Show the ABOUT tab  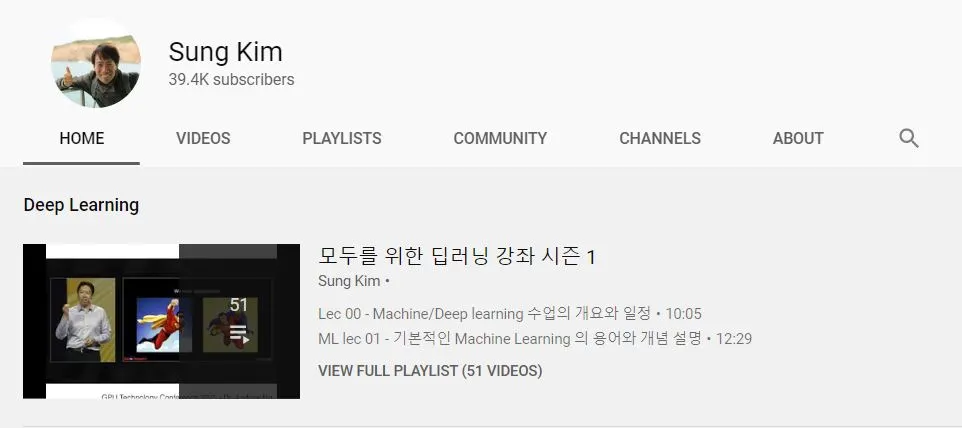pyautogui.click(x=798, y=139)
